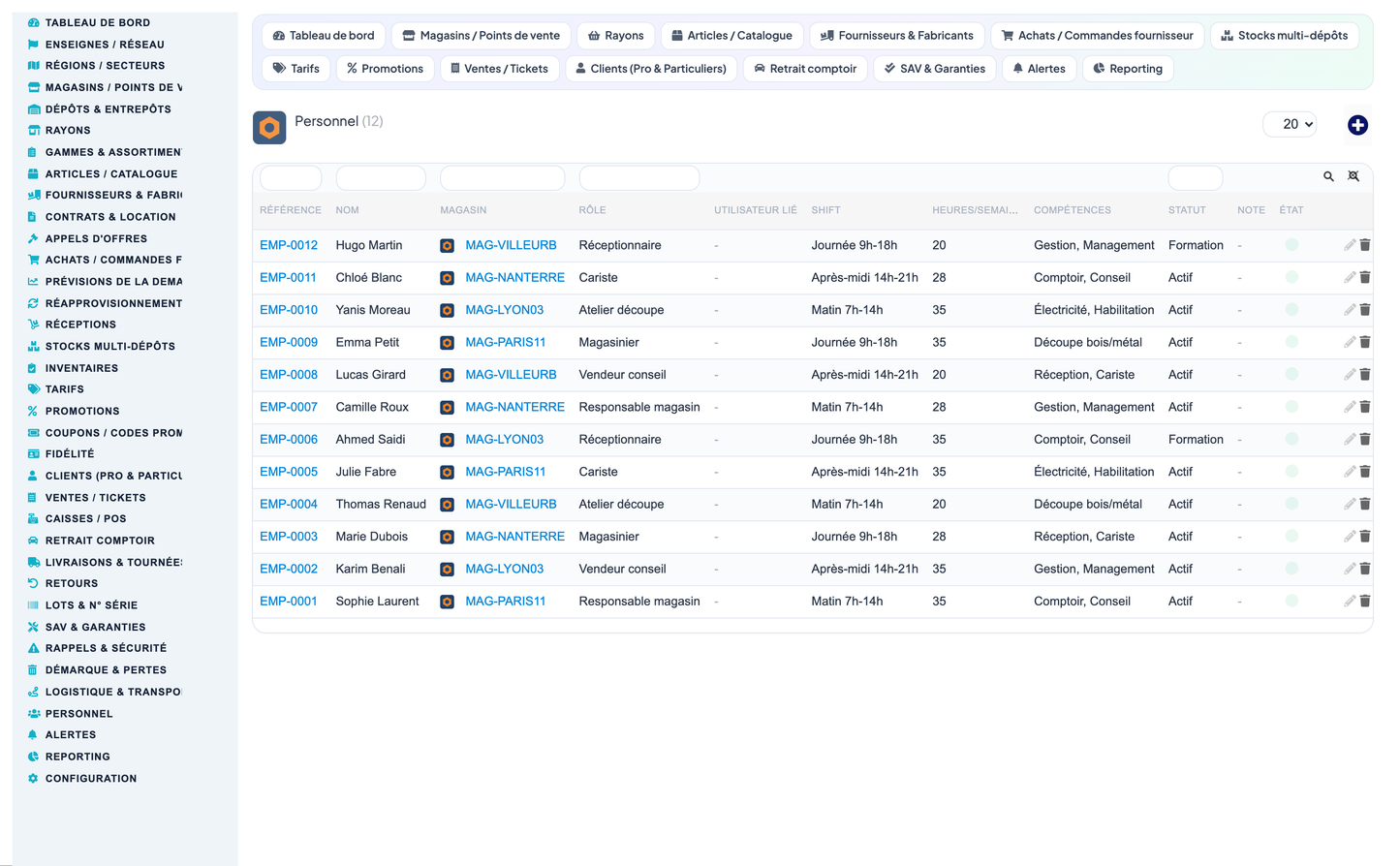The height and width of the screenshot is (866, 1400).
Task: Click the orange Personnel module icon
Action: [269, 128]
